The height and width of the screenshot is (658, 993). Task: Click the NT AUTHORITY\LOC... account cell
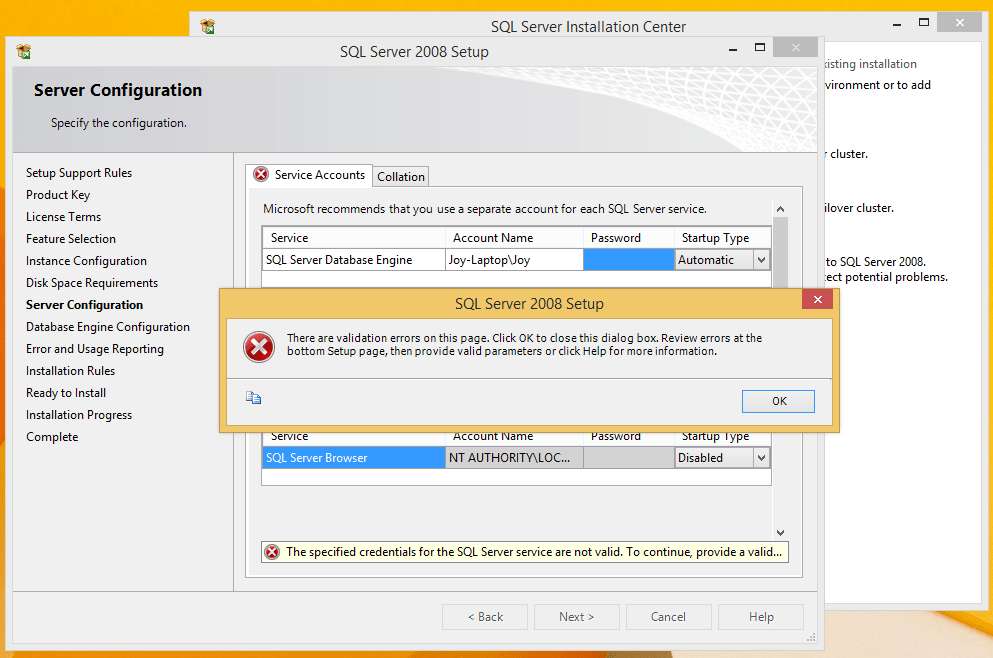[514, 458]
